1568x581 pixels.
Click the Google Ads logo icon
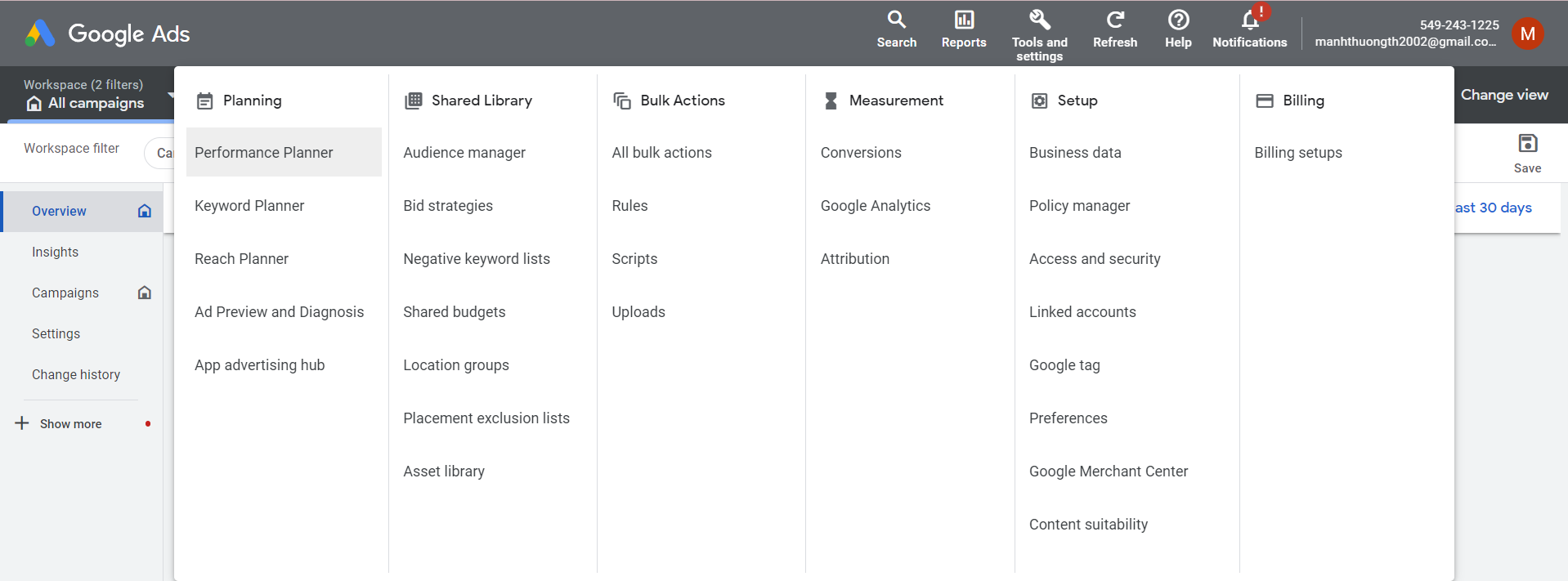click(39, 34)
